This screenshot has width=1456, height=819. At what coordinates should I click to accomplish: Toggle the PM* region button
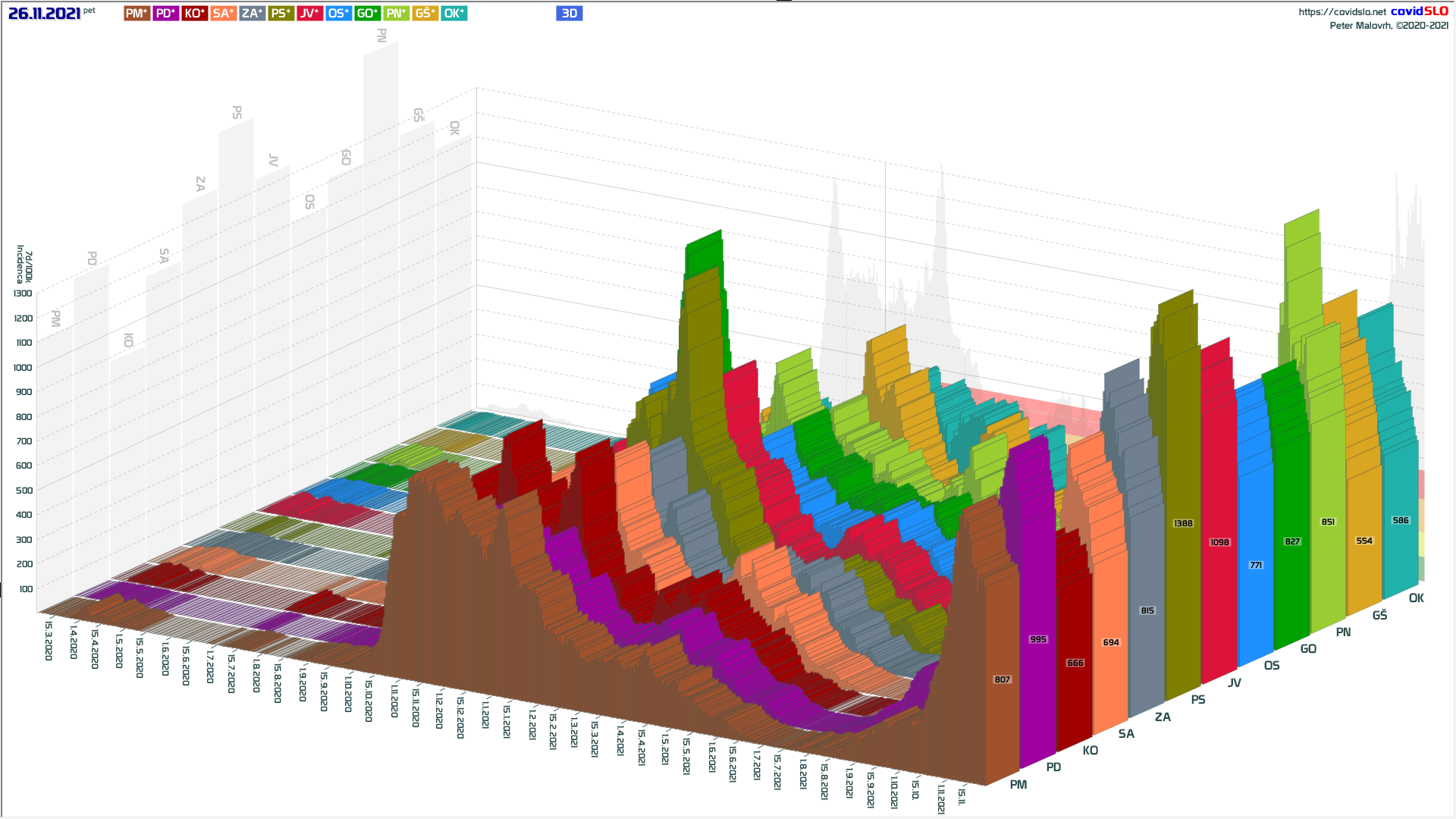click(x=136, y=13)
